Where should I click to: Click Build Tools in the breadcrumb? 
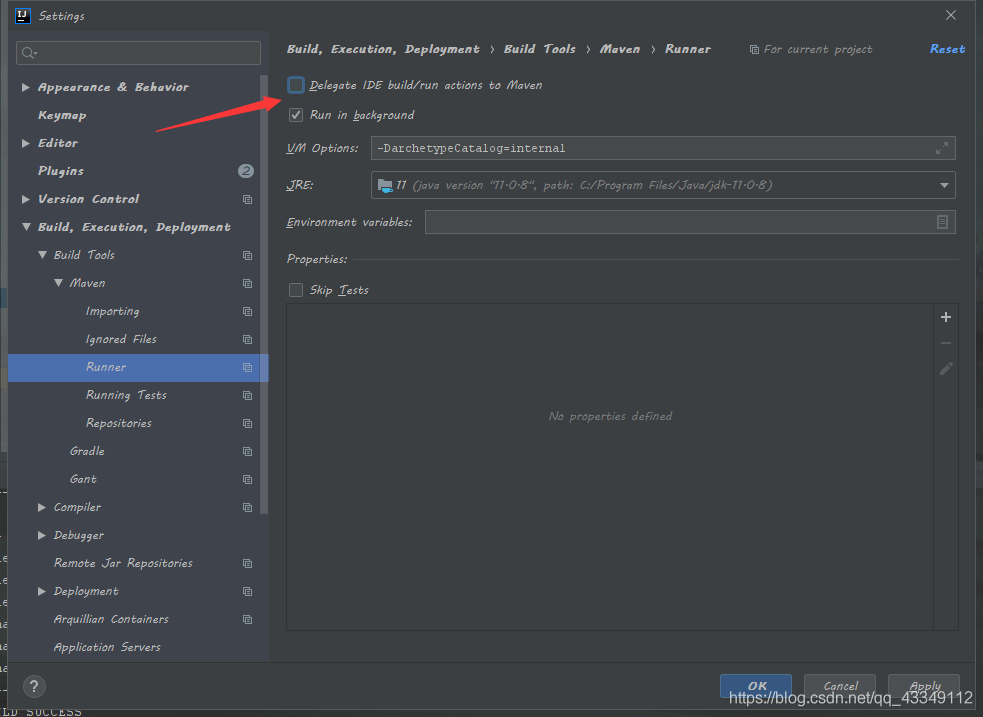point(540,49)
